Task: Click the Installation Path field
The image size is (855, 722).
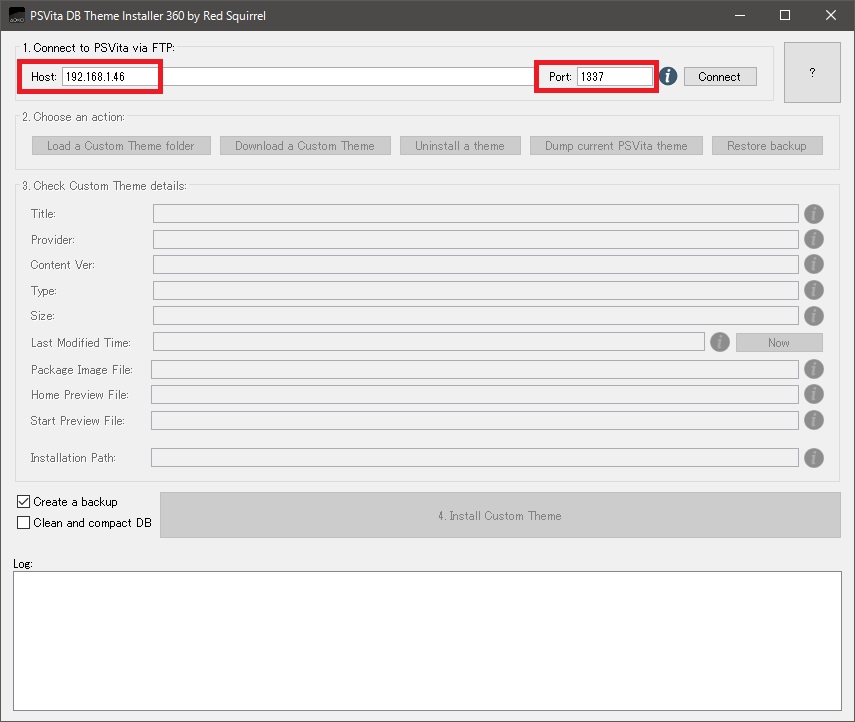Action: click(474, 458)
